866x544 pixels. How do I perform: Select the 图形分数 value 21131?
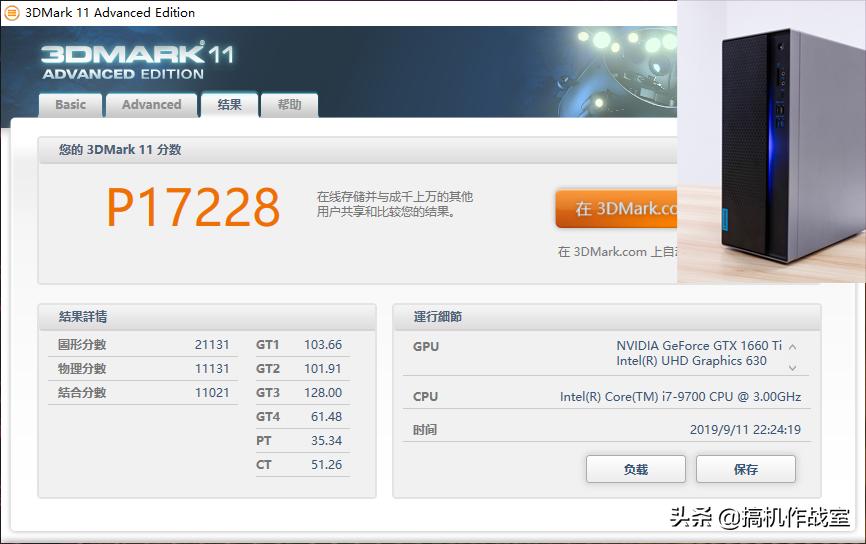tap(212, 345)
